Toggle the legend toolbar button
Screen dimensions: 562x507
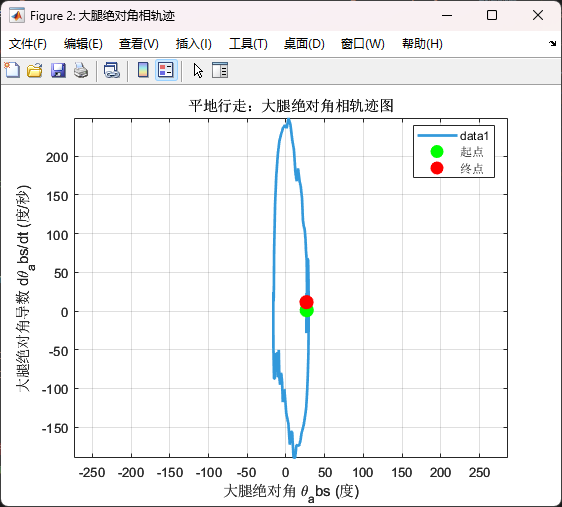click(x=166, y=70)
